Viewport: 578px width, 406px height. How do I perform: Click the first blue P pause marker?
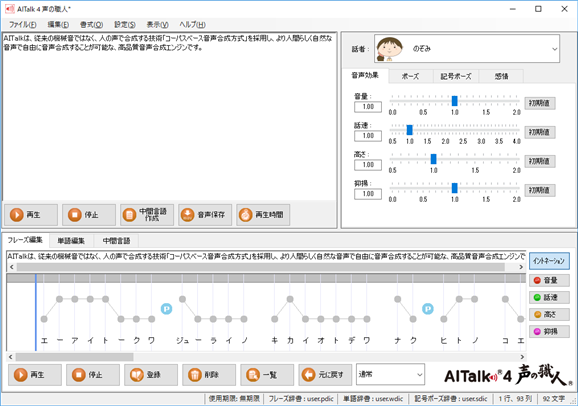click(x=166, y=309)
